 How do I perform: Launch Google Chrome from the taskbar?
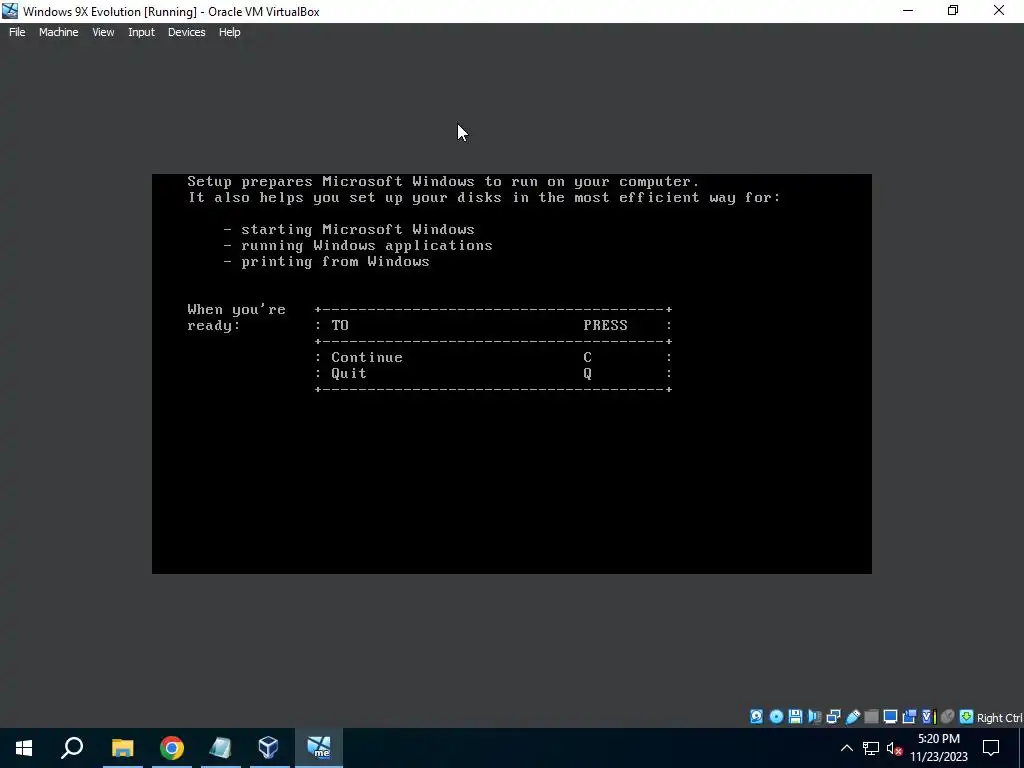tap(172, 748)
